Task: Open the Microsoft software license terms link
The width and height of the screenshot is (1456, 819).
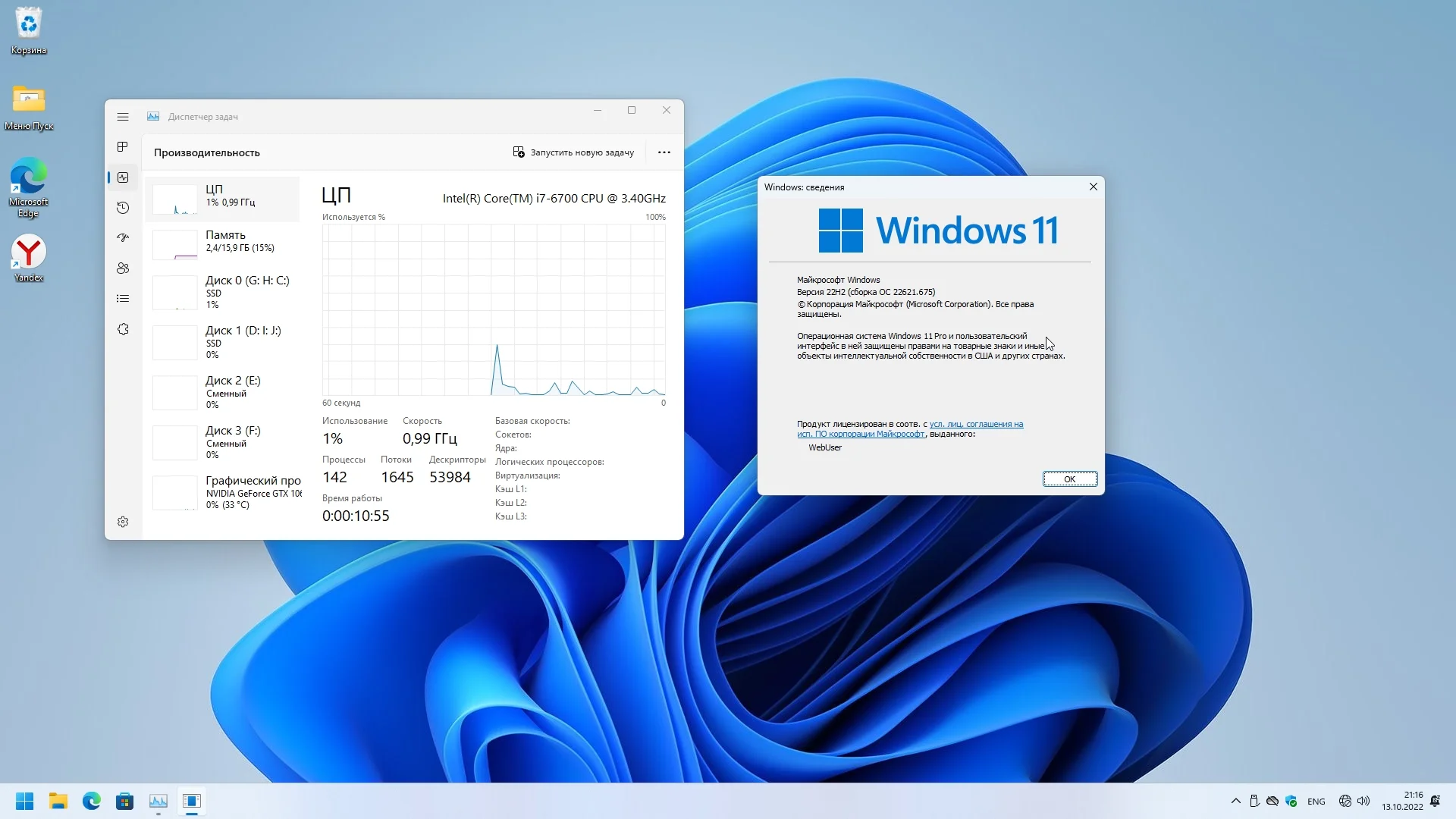Action: (976, 425)
